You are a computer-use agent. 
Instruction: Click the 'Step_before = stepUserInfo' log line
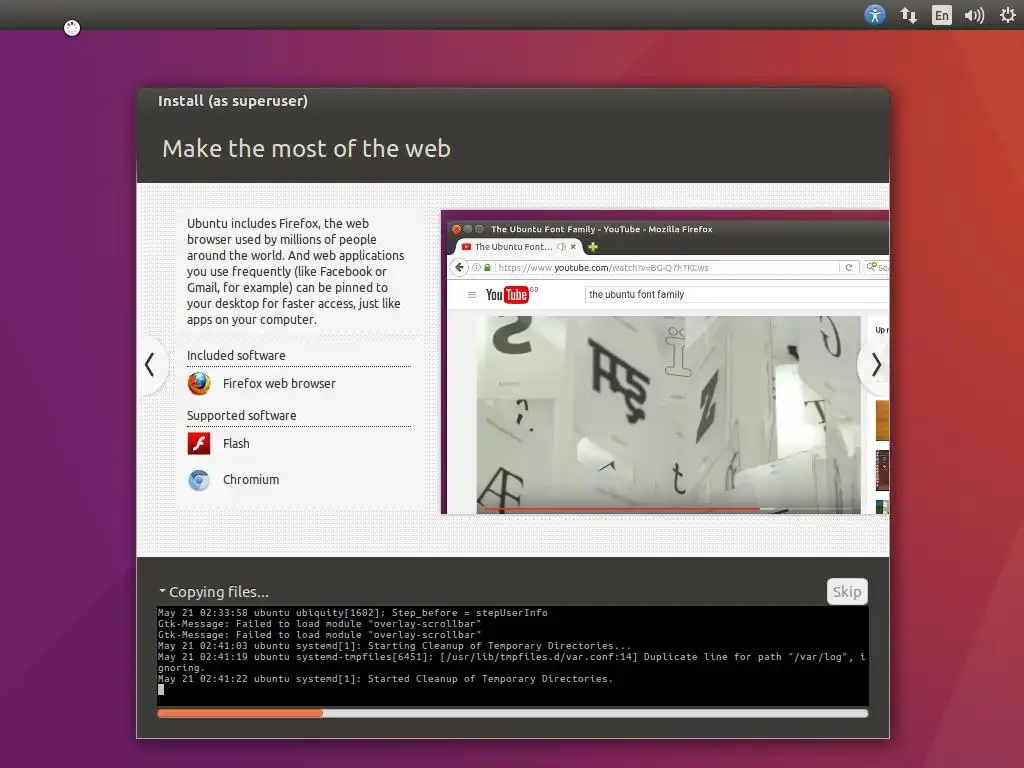tap(353, 613)
